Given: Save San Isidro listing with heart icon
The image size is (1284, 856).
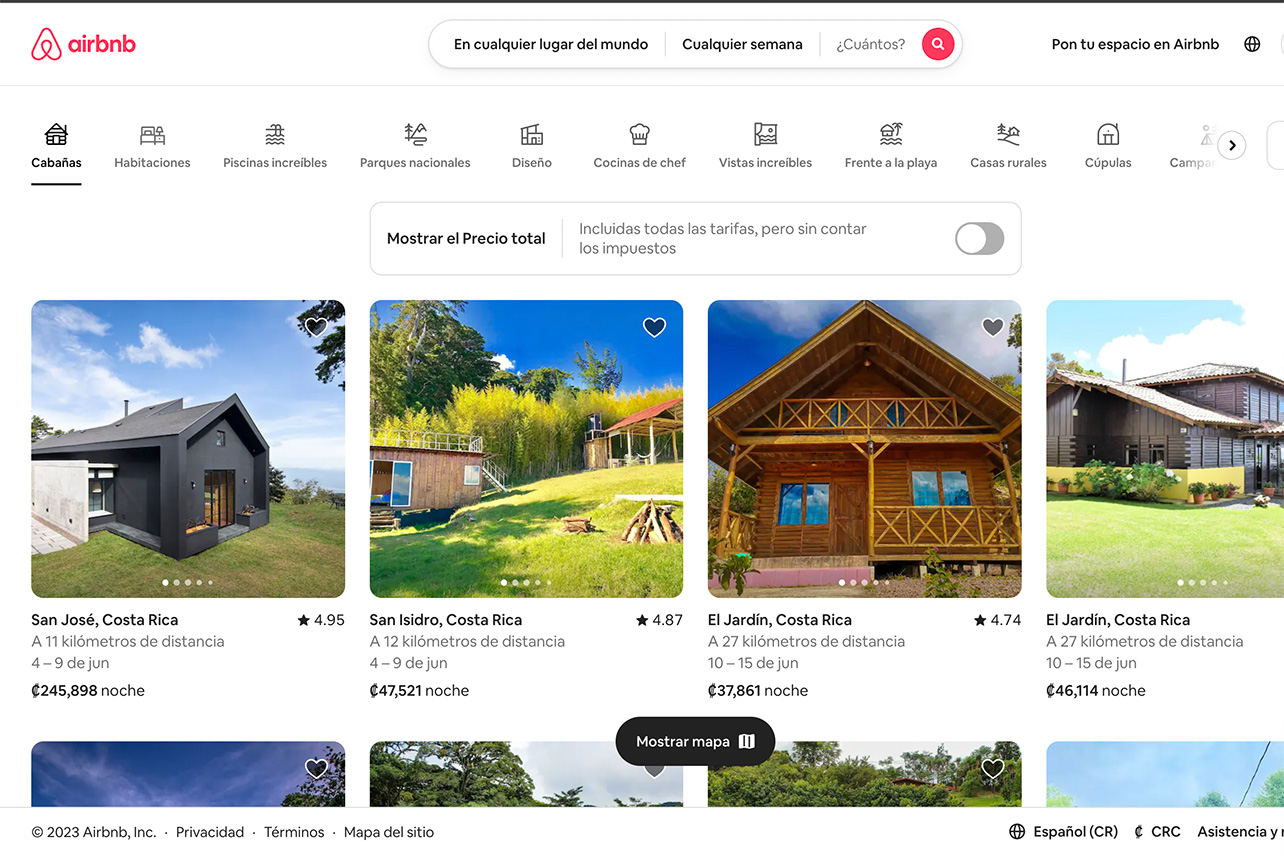Looking at the screenshot, I should pyautogui.click(x=654, y=327).
